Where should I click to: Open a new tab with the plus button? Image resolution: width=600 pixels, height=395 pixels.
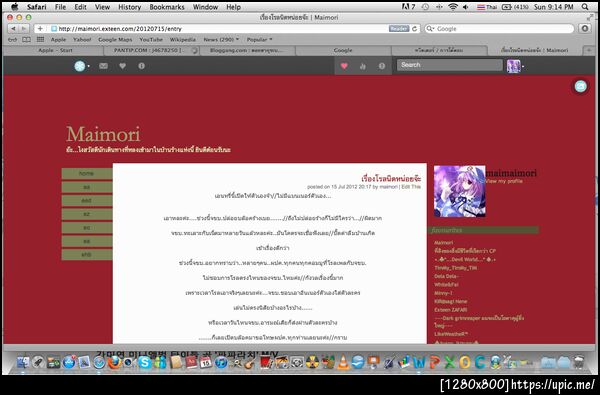(x=589, y=50)
